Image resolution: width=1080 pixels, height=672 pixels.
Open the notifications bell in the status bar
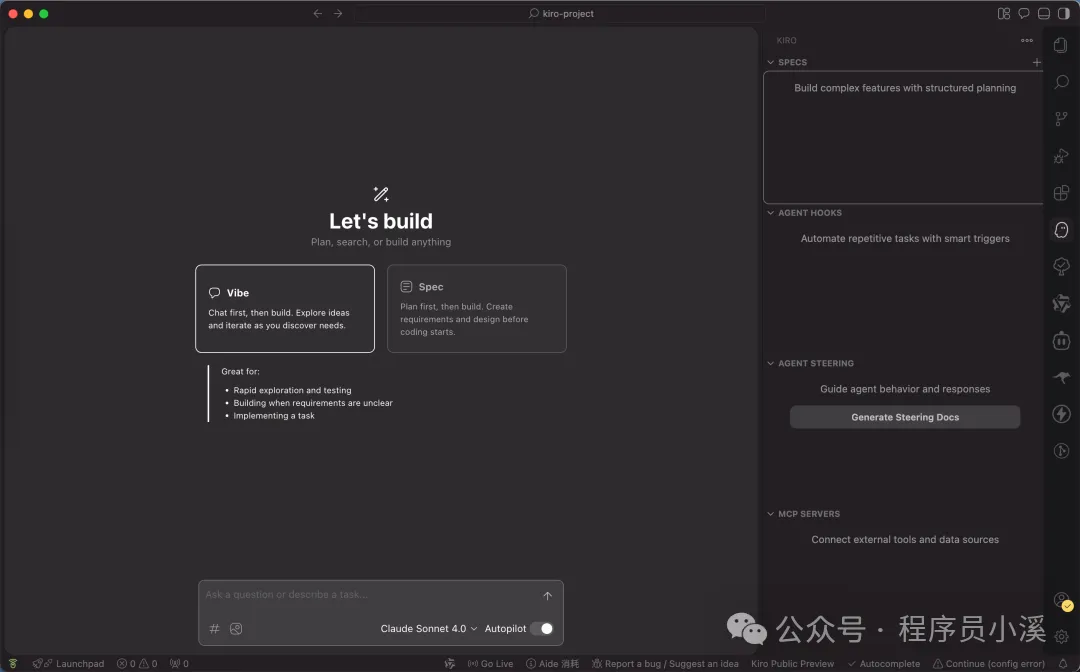1063,664
